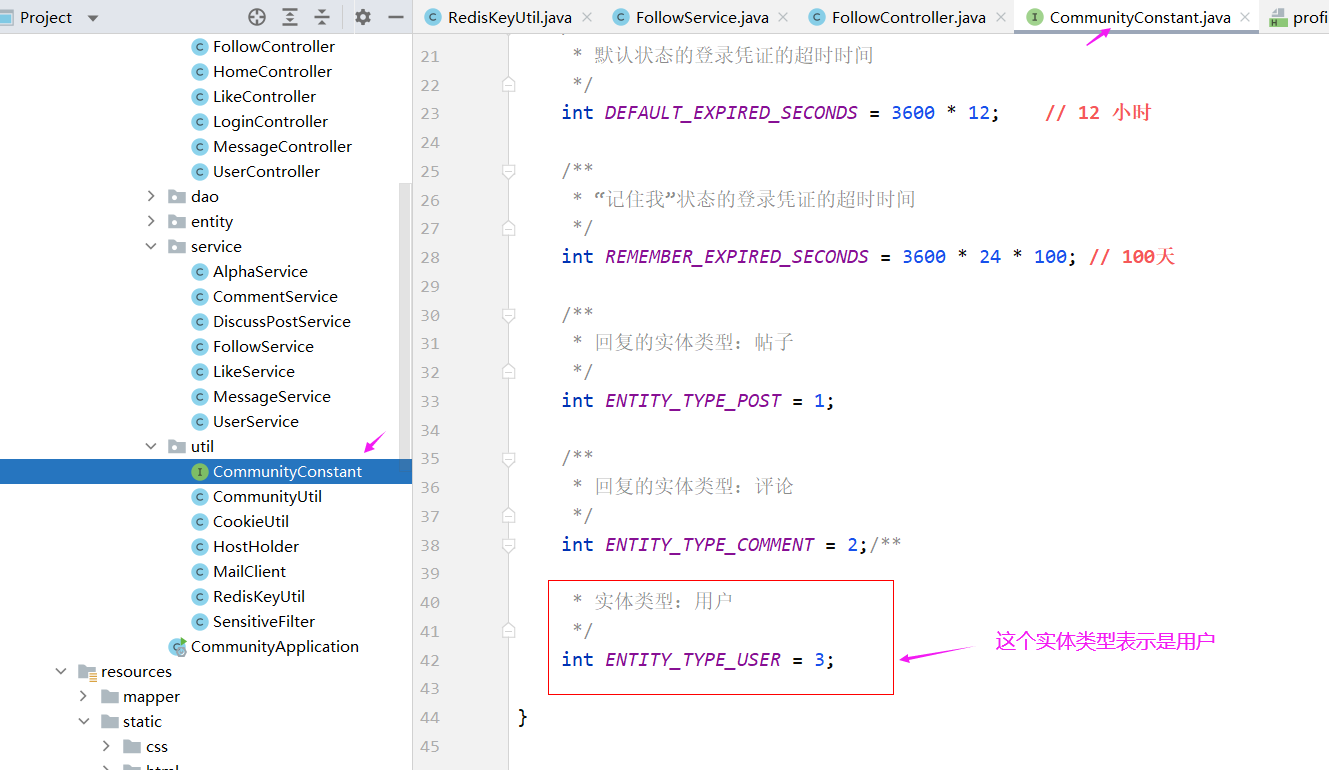Select MessageController class icon
The image size is (1329, 770).
pos(199,146)
